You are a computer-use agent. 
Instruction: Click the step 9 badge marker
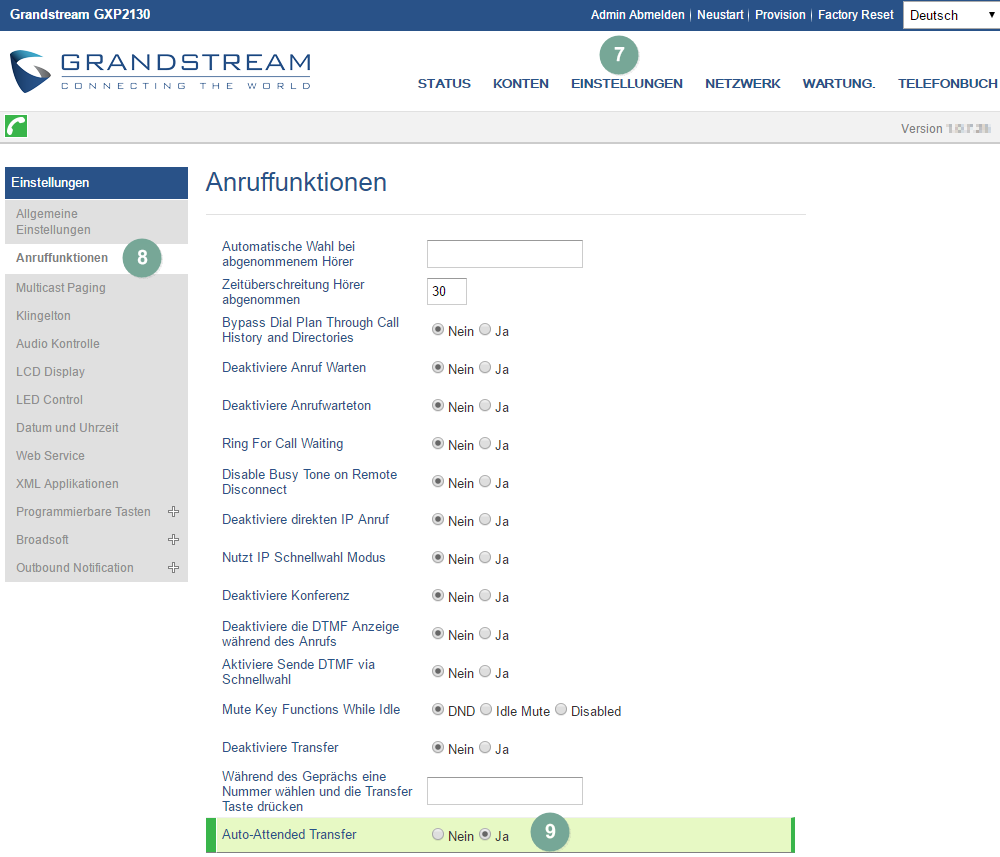pyautogui.click(x=550, y=832)
